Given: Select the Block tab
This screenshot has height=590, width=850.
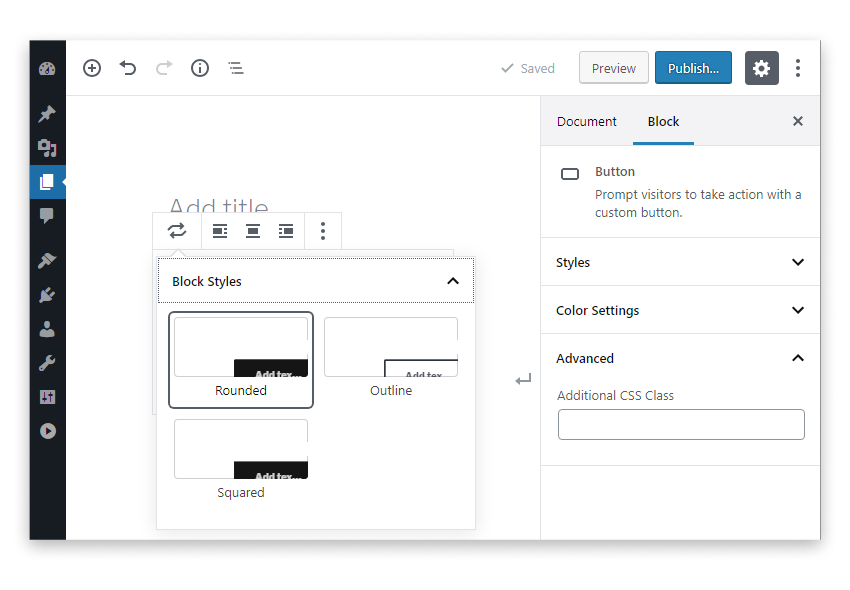Looking at the screenshot, I should click(x=663, y=121).
